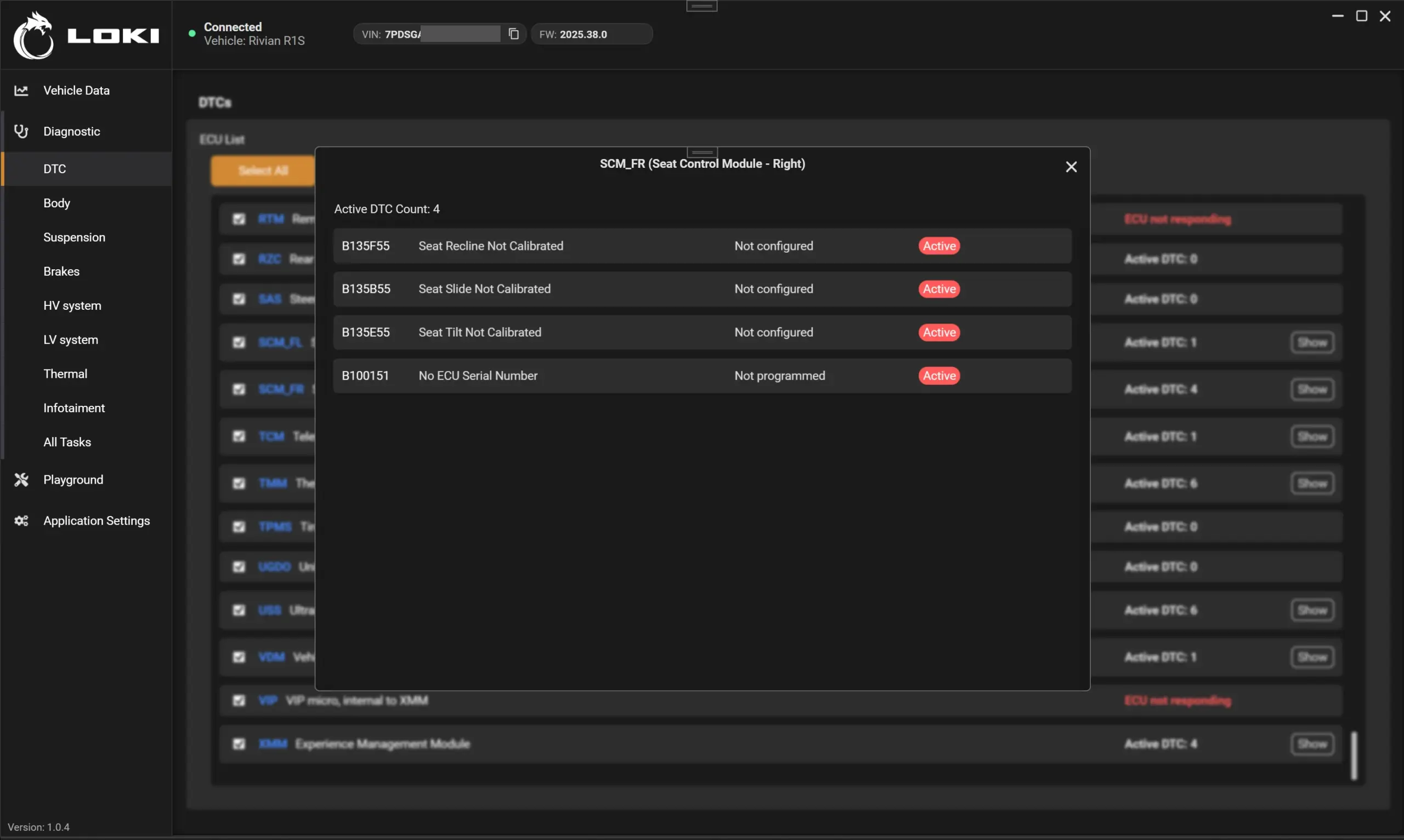Uncheck the USS ECU checkbox
The image size is (1404, 840).
coord(239,610)
